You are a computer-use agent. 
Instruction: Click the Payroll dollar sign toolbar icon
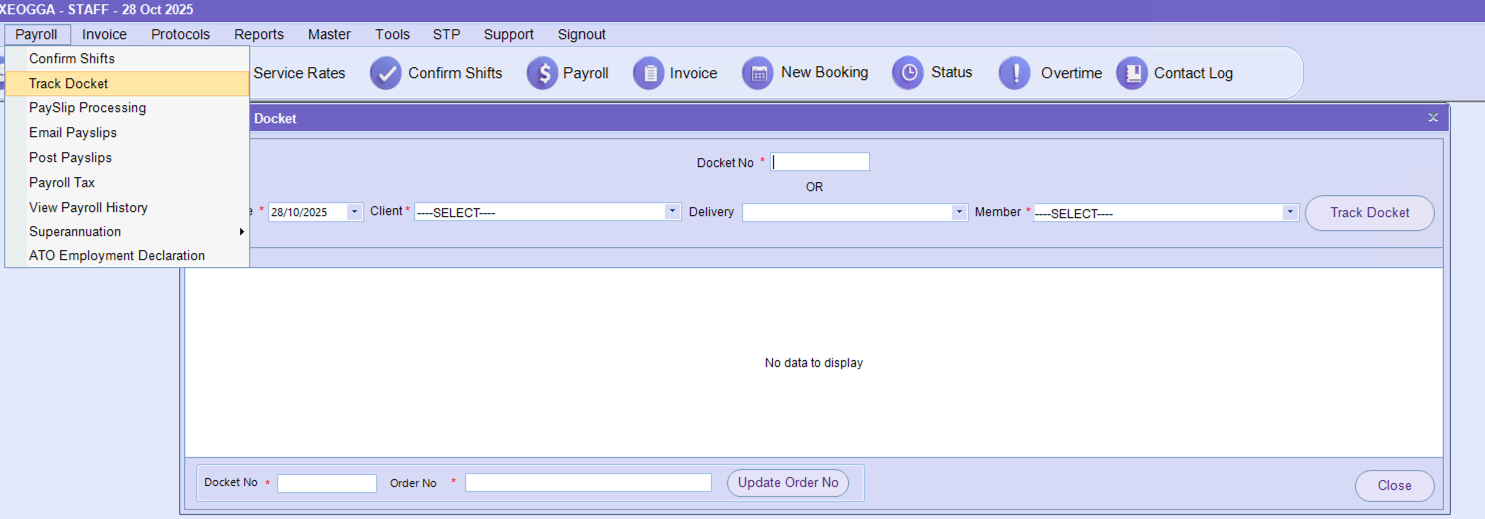click(542, 73)
